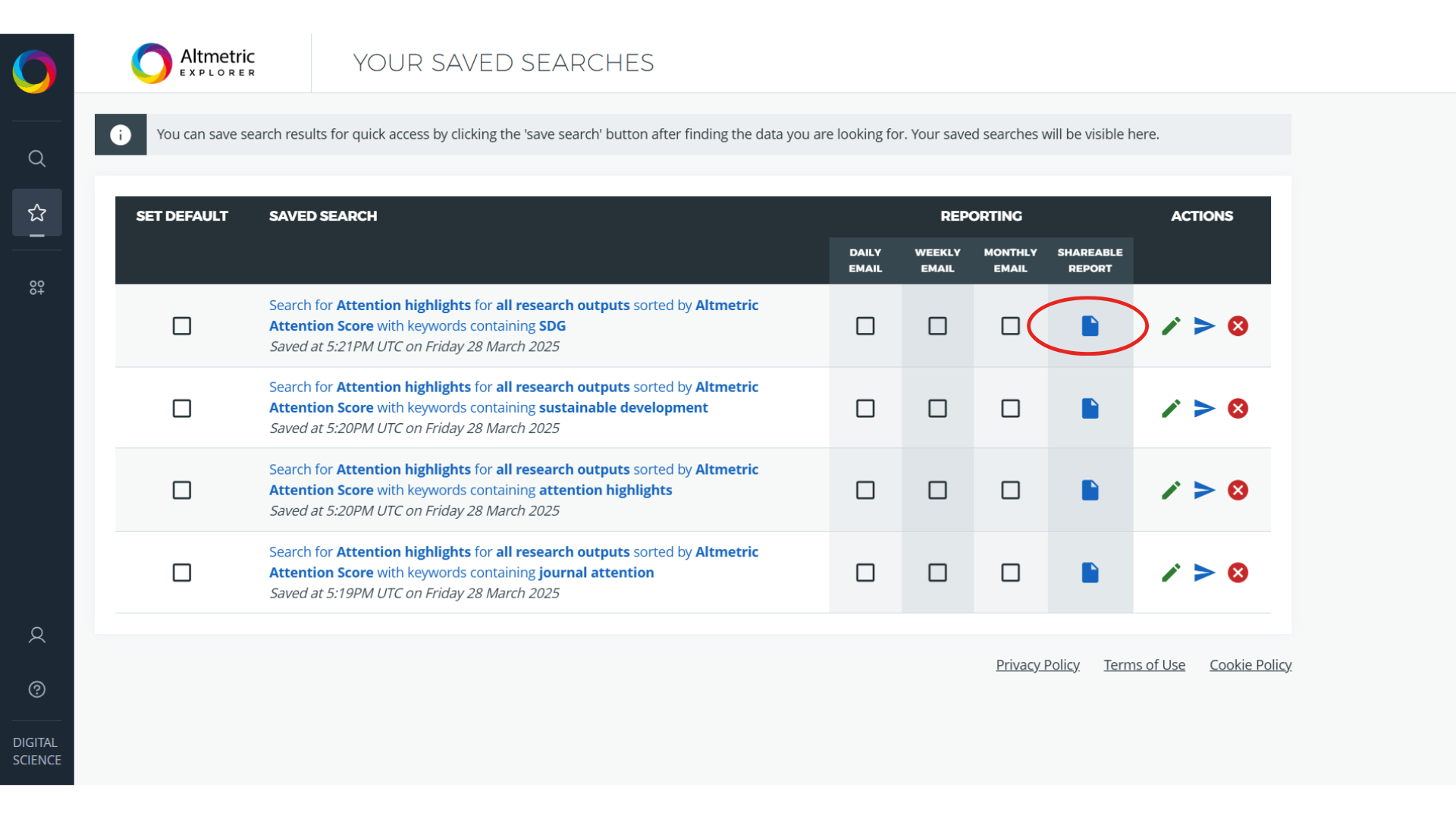Screen dimensions: 1456x819
Task: Delete the SDG saved search
Action: tap(1238, 326)
